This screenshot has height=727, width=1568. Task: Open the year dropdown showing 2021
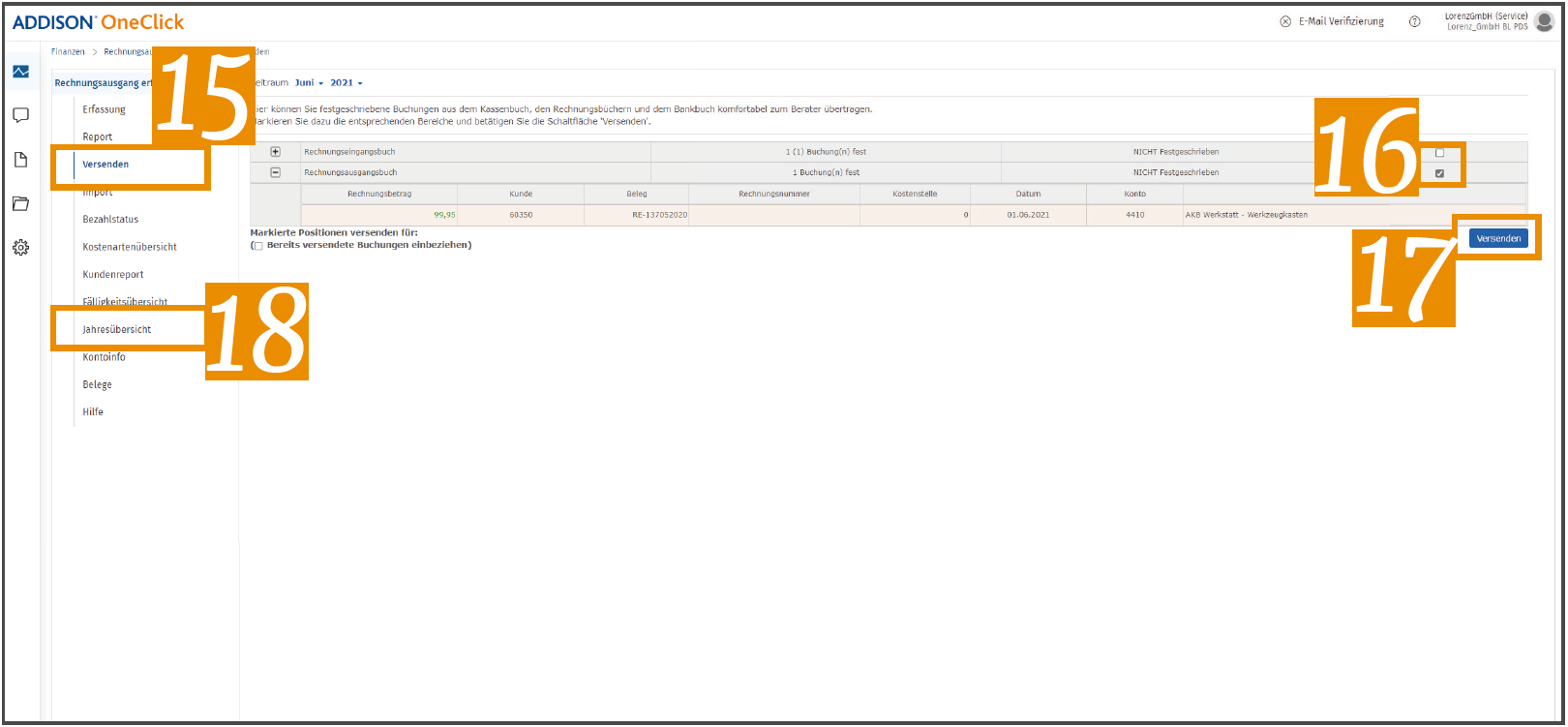coord(347,83)
